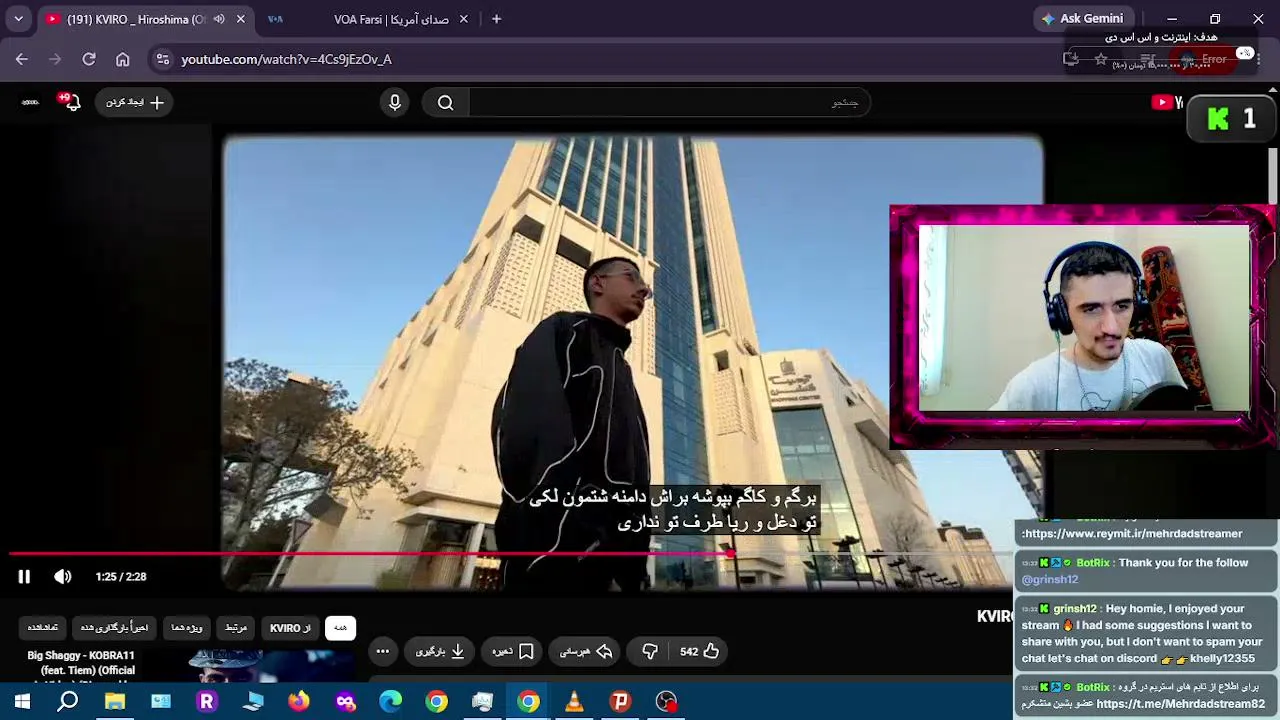1280x720 pixels.
Task: Start voice search with microphone icon
Action: 395,102
